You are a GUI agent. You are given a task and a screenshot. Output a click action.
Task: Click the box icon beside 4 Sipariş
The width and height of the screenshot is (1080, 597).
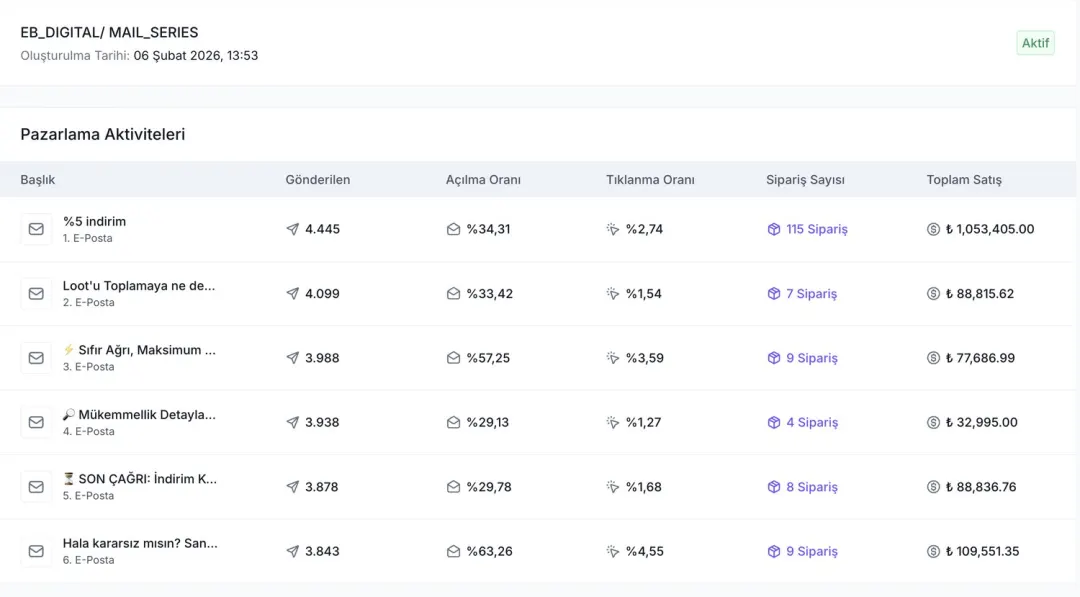tap(773, 423)
